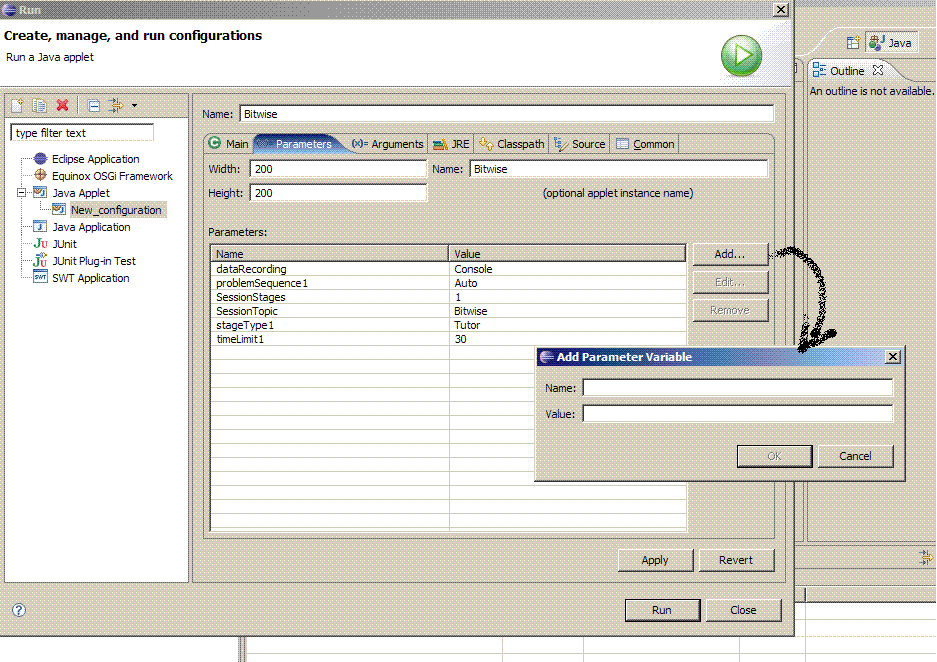Click the New launch configuration icon
This screenshot has width=937, height=662.
17,106
